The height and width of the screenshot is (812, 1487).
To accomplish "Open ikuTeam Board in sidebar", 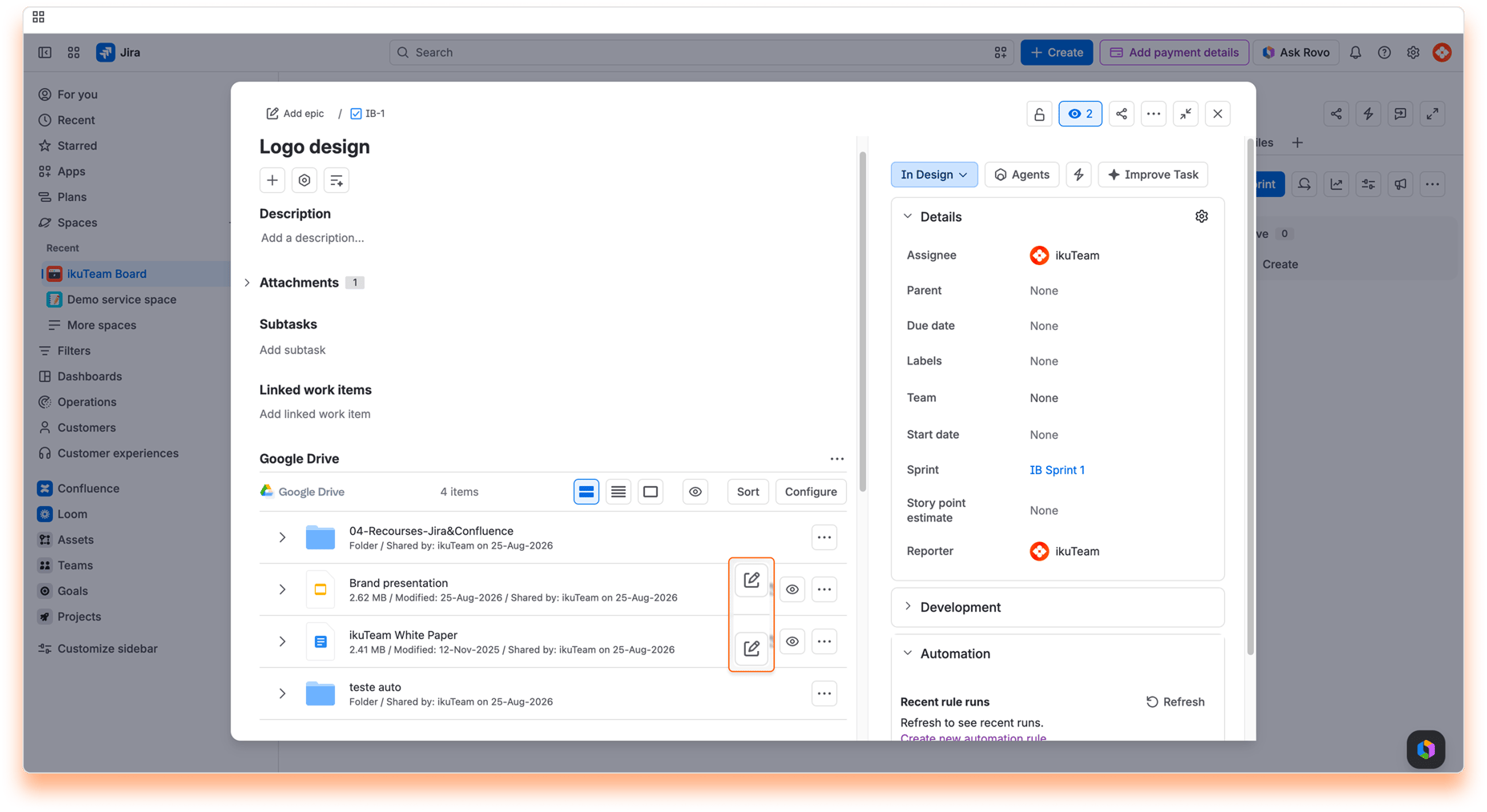I will (x=107, y=274).
